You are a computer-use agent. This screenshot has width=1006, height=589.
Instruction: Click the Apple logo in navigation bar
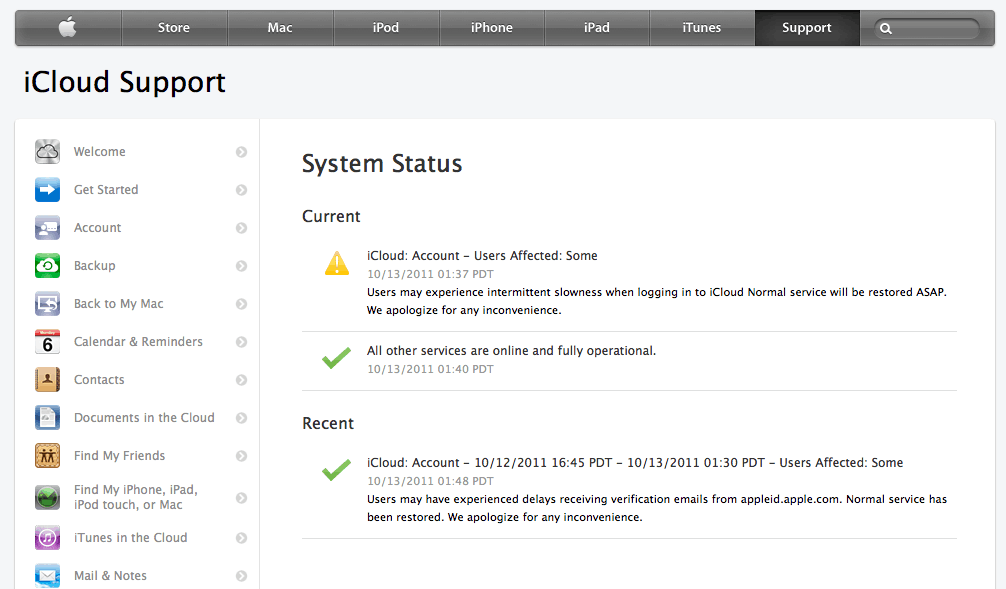pyautogui.click(x=67, y=27)
